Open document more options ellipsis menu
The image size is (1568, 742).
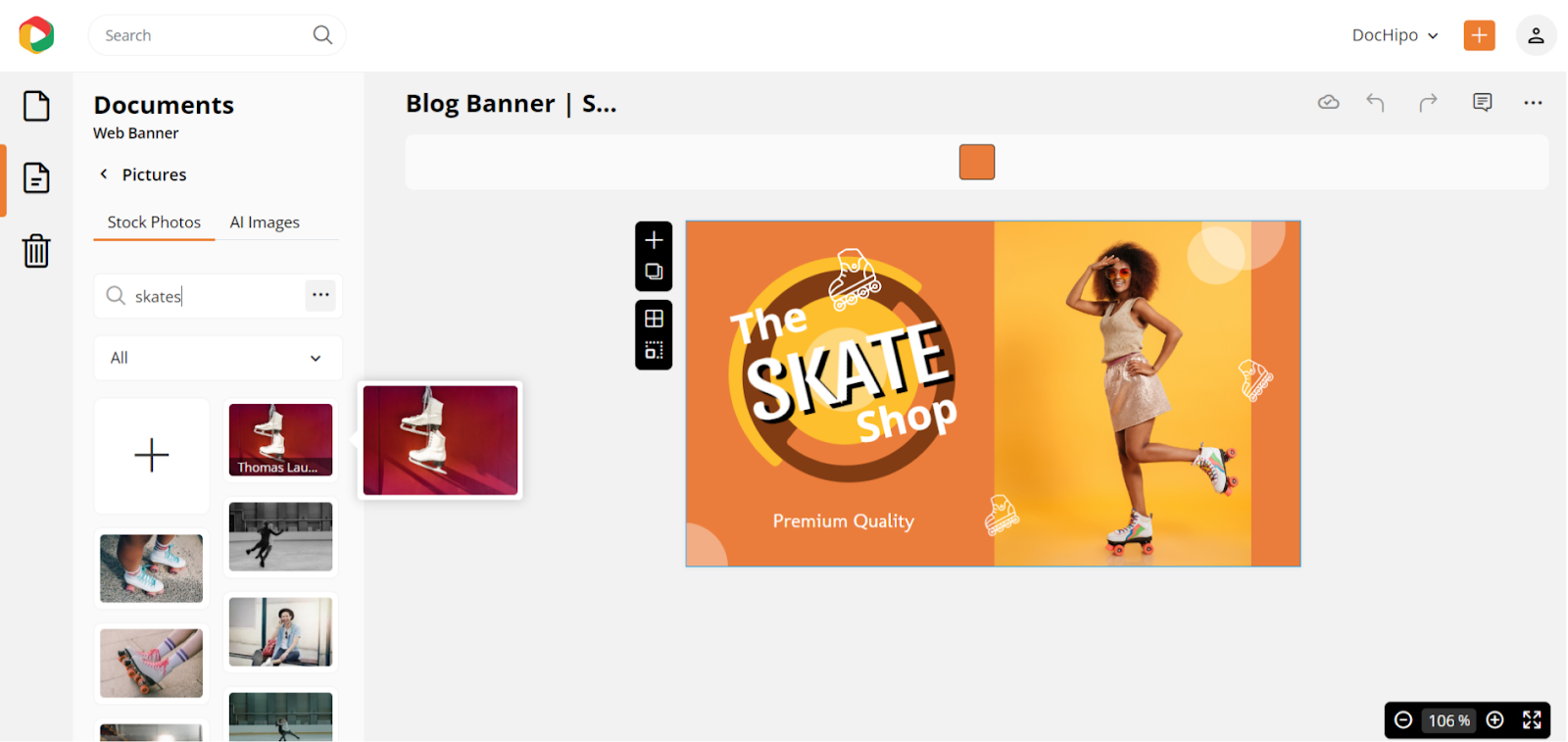tap(1533, 103)
